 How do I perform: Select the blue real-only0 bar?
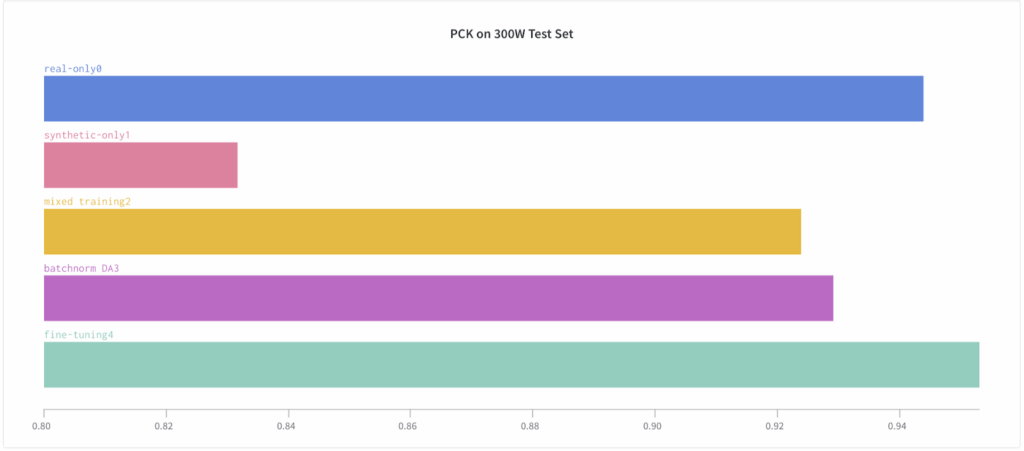point(483,99)
